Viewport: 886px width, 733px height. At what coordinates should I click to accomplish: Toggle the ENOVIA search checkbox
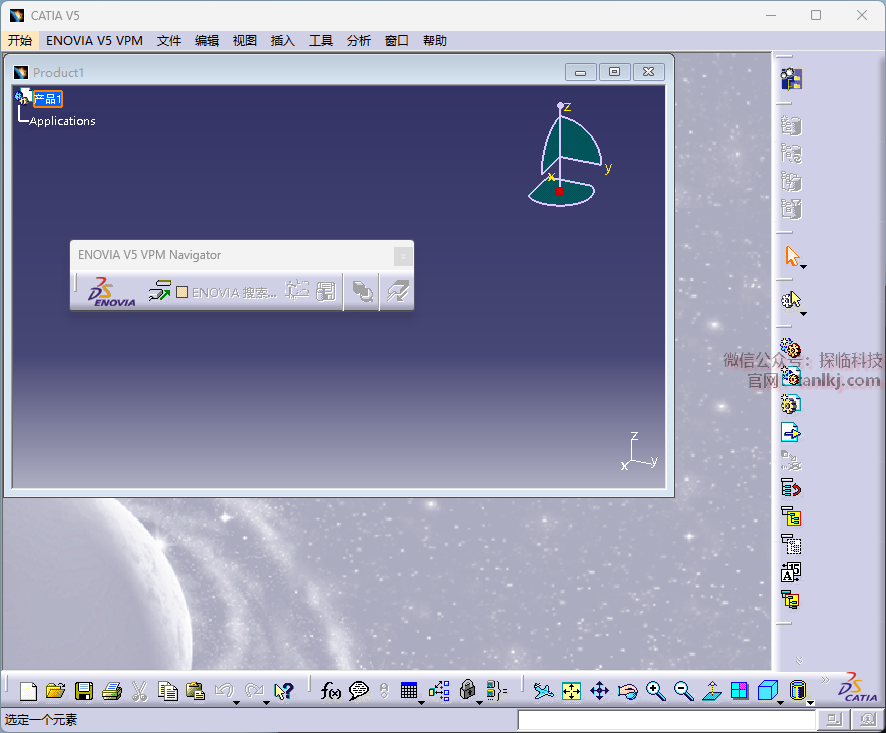click(182, 293)
